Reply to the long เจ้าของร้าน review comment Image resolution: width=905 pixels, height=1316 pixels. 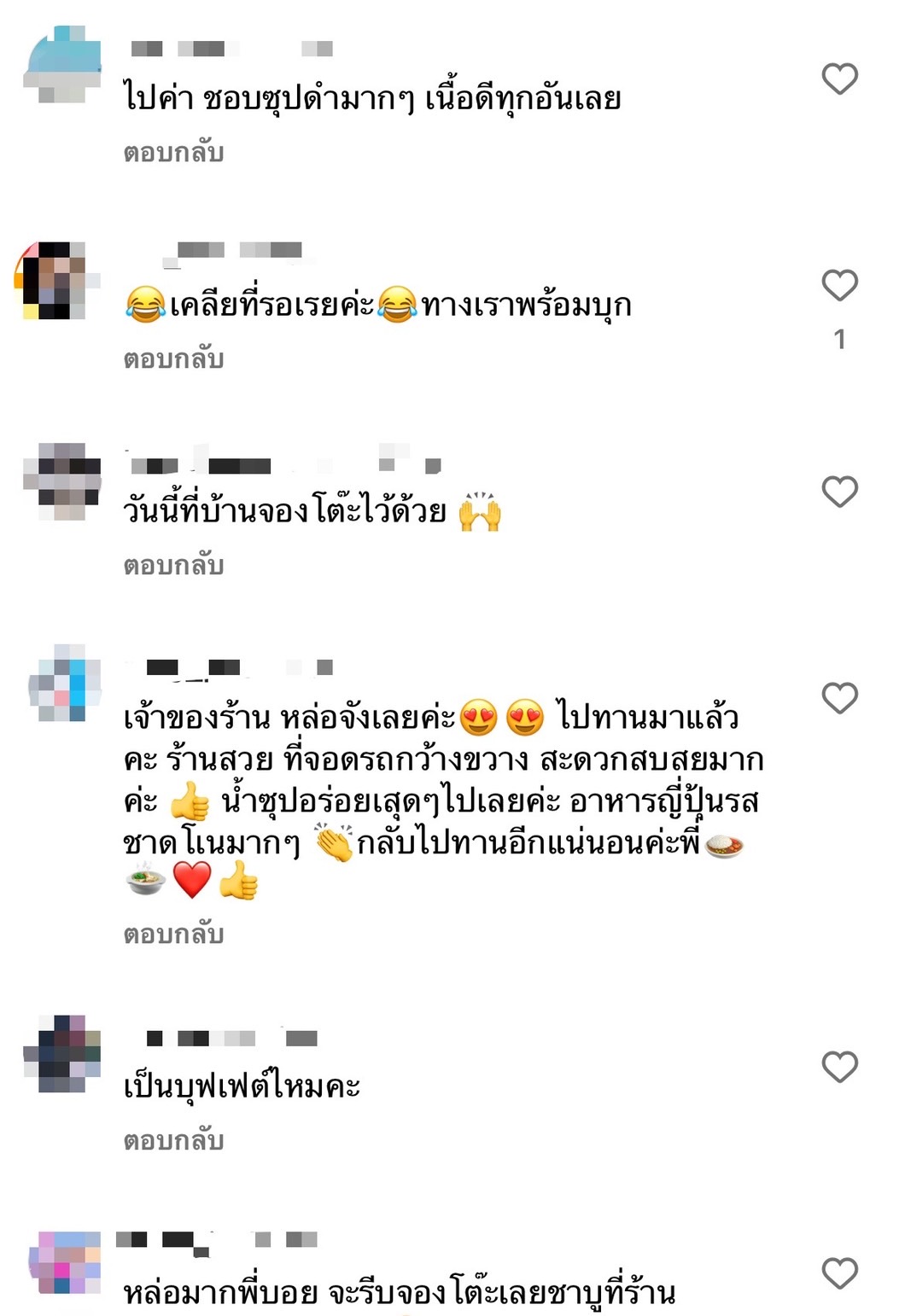click(x=173, y=935)
